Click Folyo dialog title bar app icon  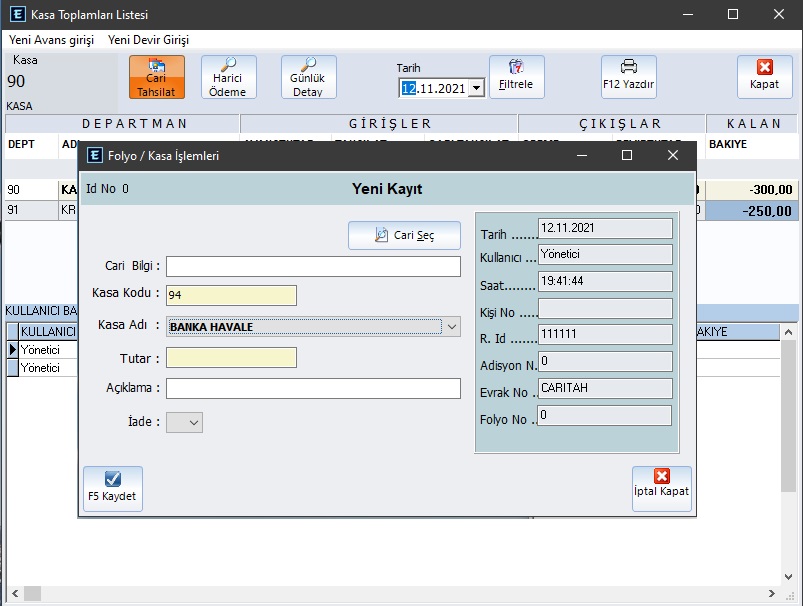point(94,155)
